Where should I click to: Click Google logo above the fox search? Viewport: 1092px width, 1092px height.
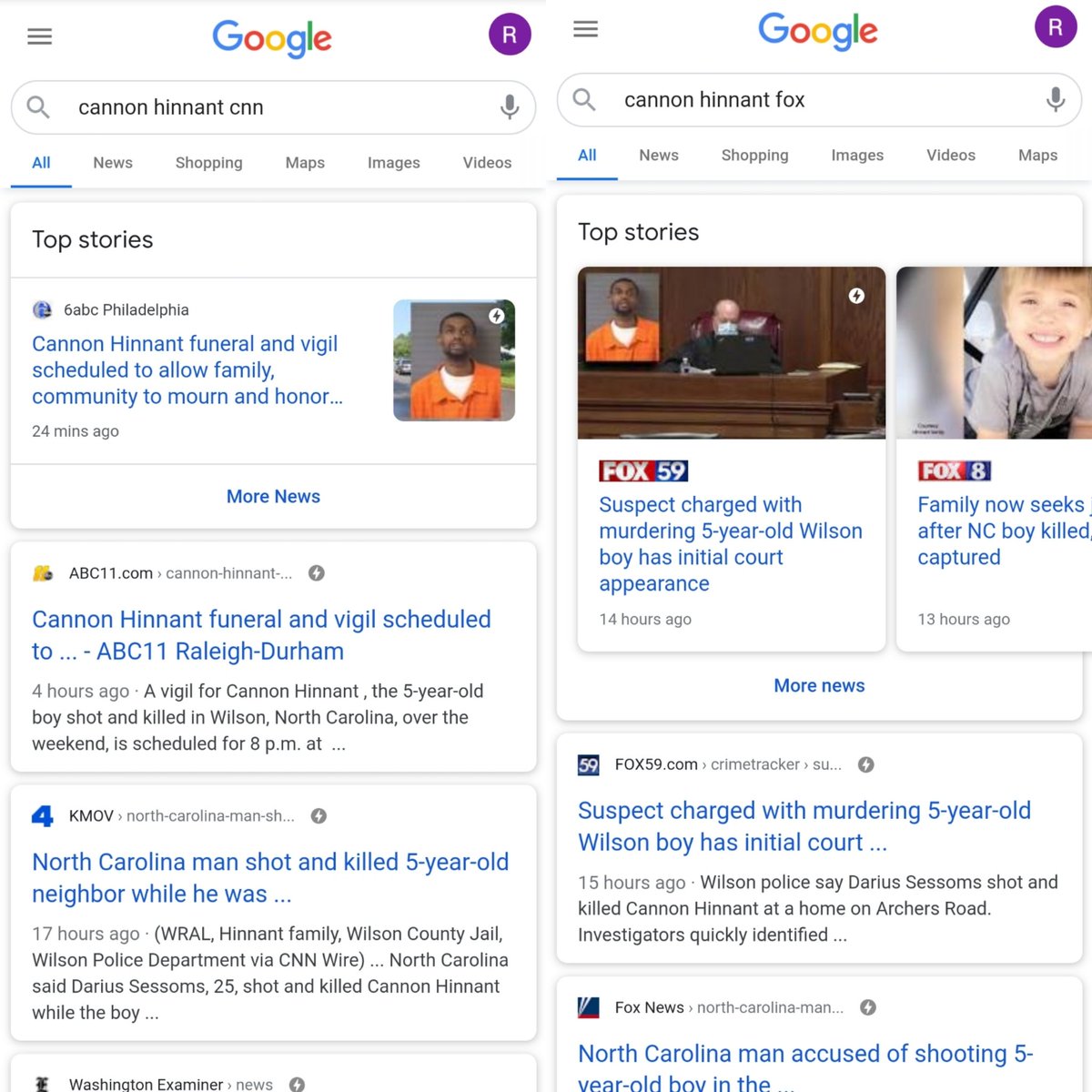[818, 31]
